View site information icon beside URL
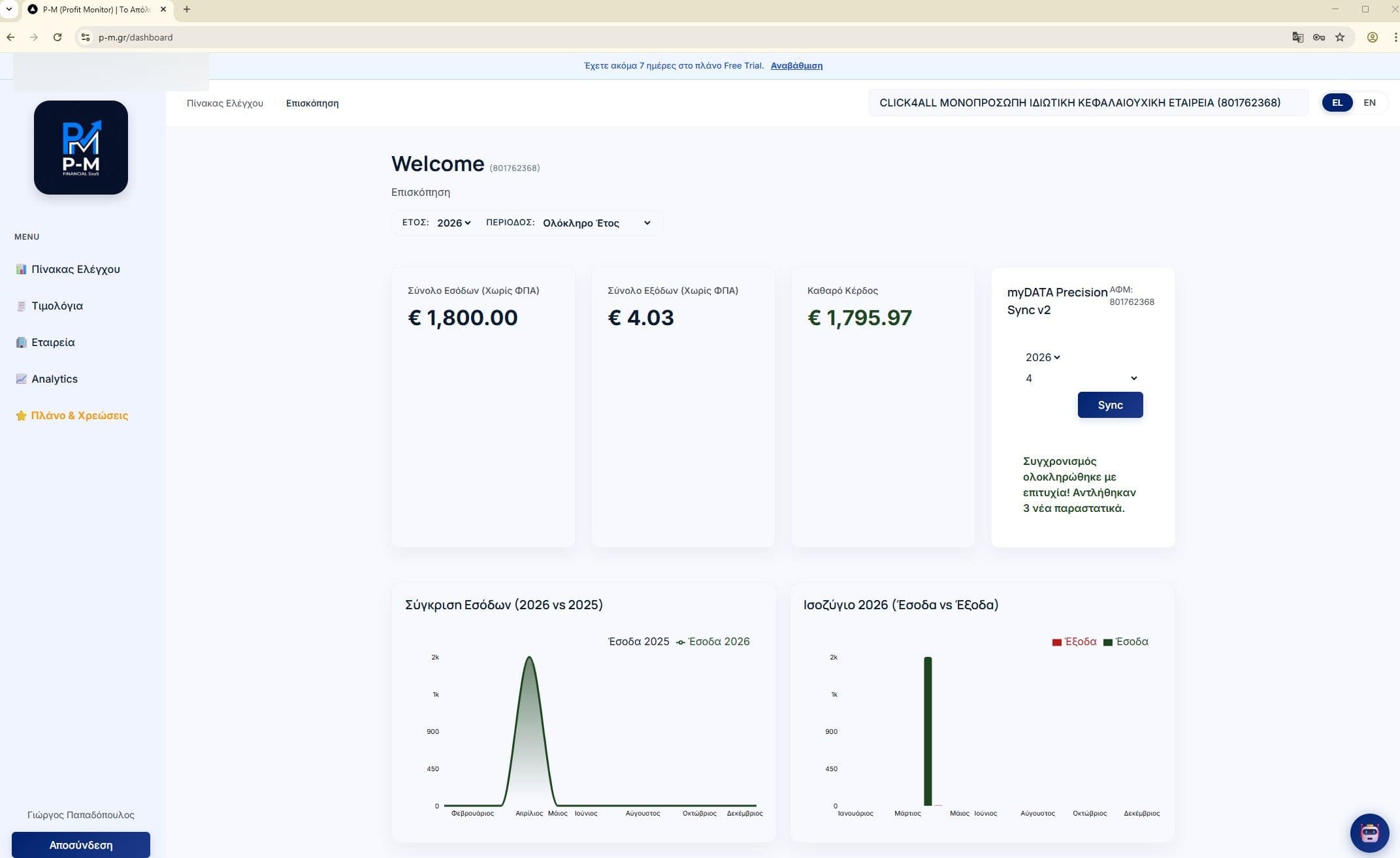 (x=86, y=37)
